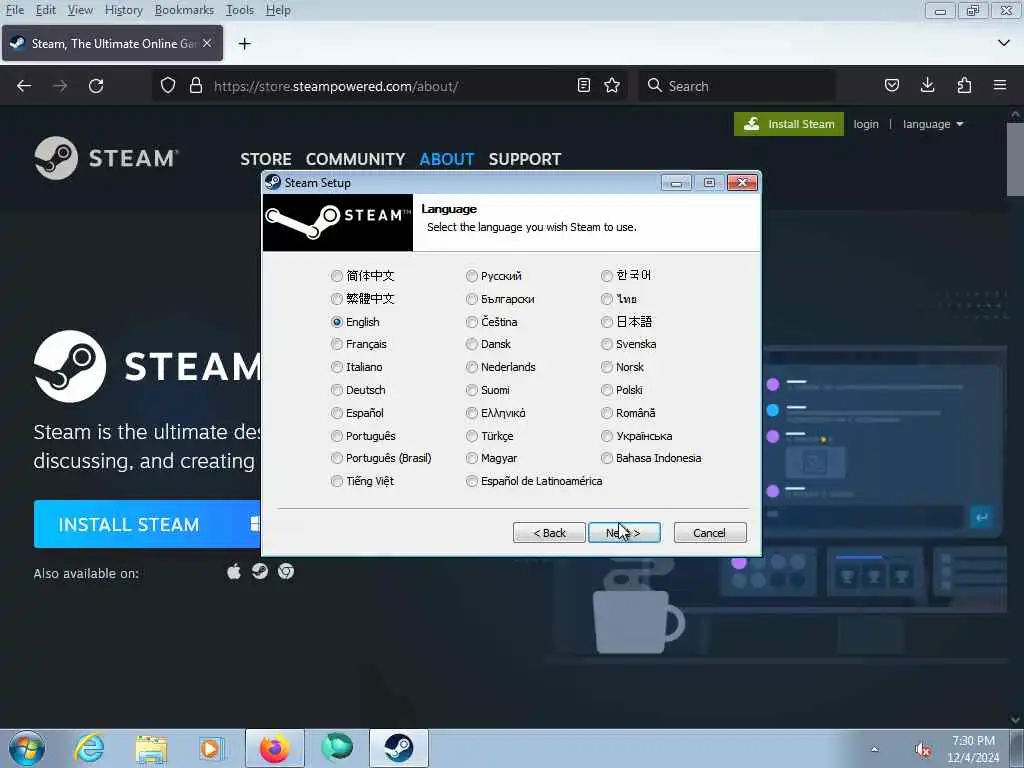Click the page vertical scrollbar thumb
Viewport: 1024px width, 768px height.
[1015, 159]
